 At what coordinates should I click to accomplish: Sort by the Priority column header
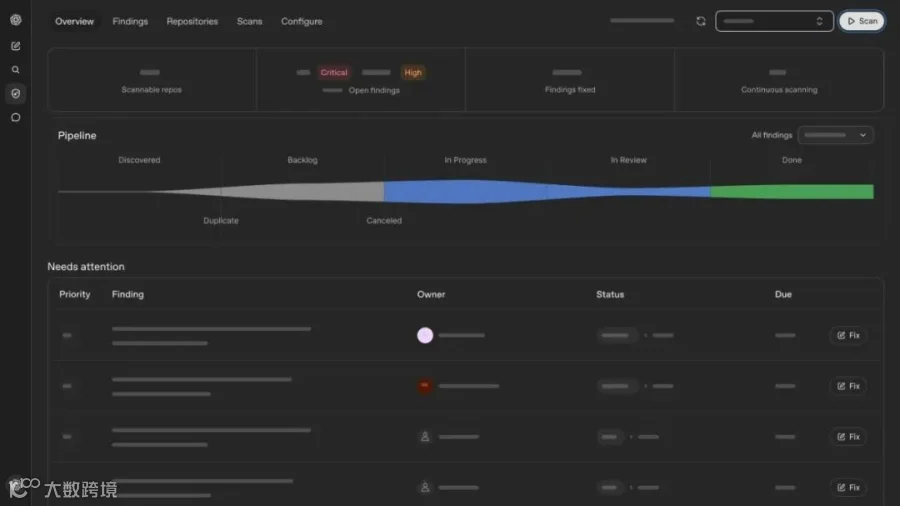[75, 294]
